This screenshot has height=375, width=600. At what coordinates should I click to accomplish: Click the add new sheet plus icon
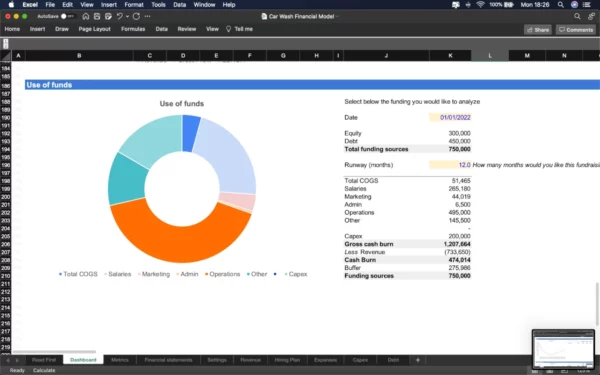(x=418, y=360)
